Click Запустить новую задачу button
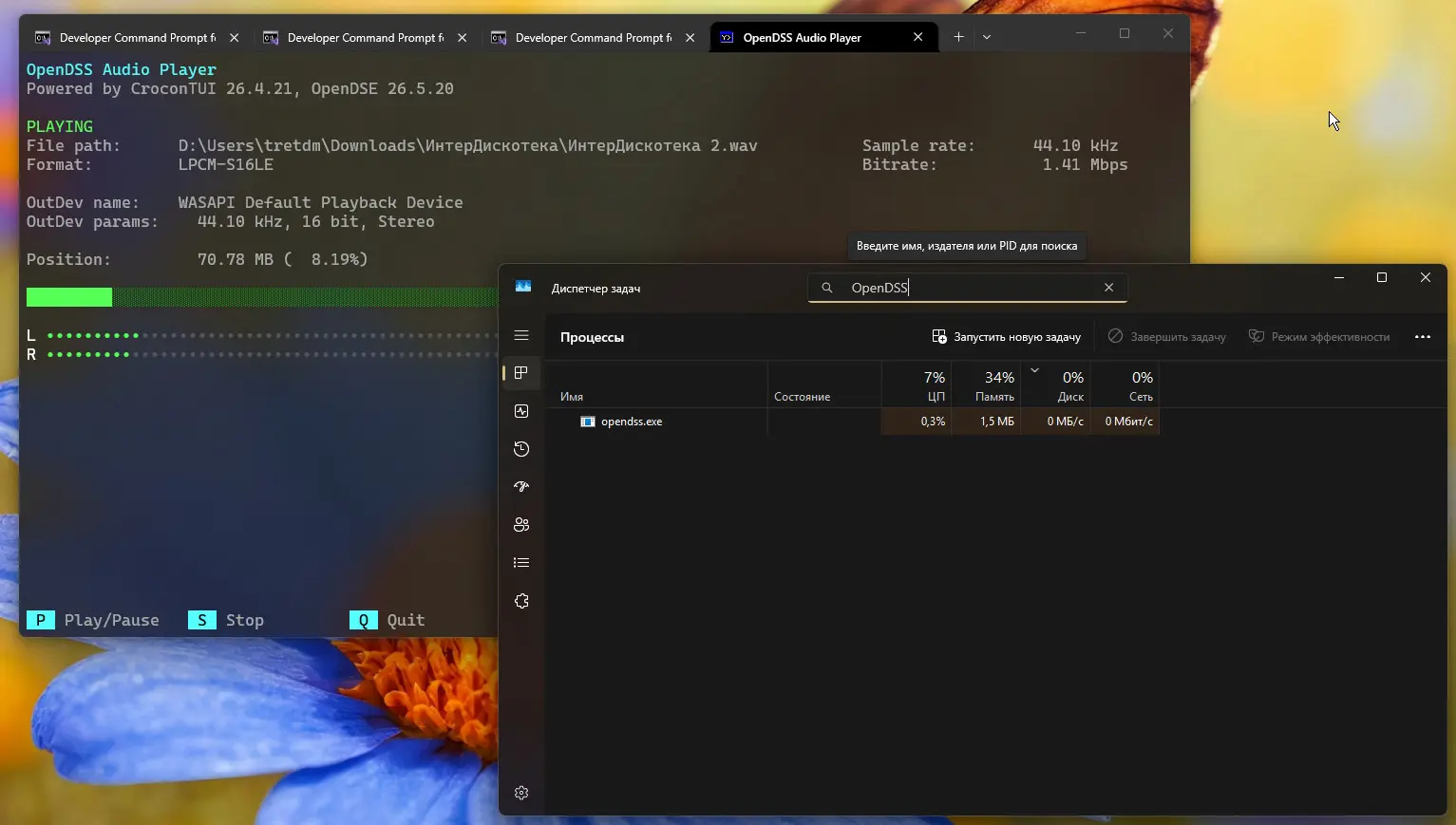This screenshot has width=1456, height=825. [x=1007, y=337]
